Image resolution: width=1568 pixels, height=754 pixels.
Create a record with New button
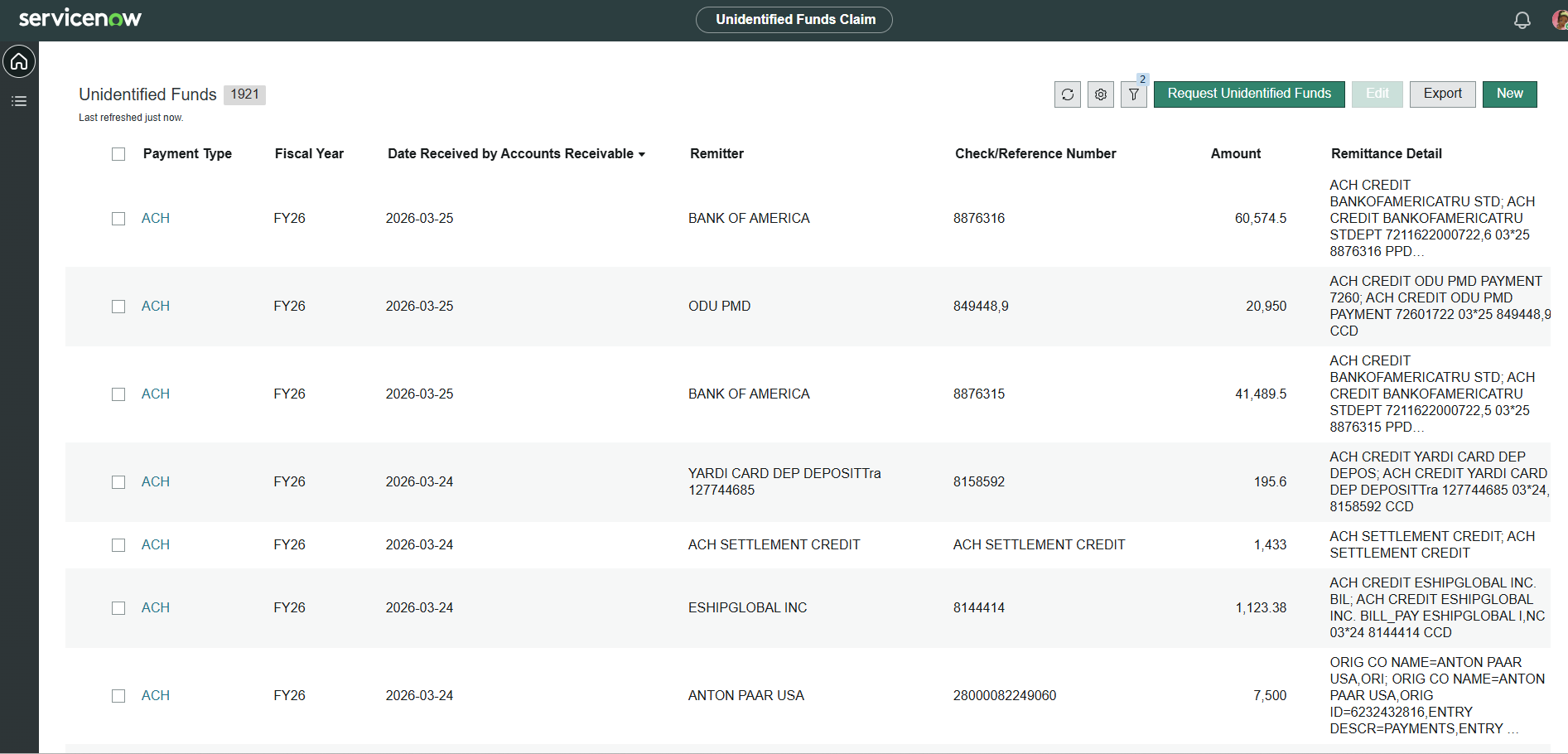(x=1509, y=94)
